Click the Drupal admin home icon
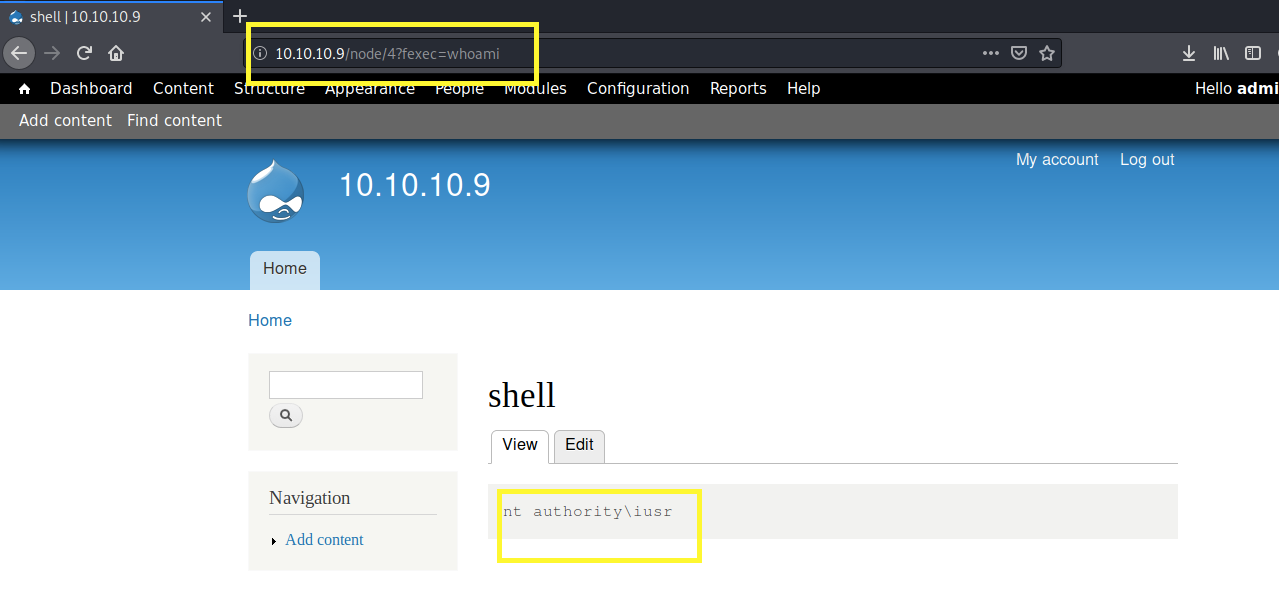Viewport: 1279px width, 606px height. tap(25, 89)
